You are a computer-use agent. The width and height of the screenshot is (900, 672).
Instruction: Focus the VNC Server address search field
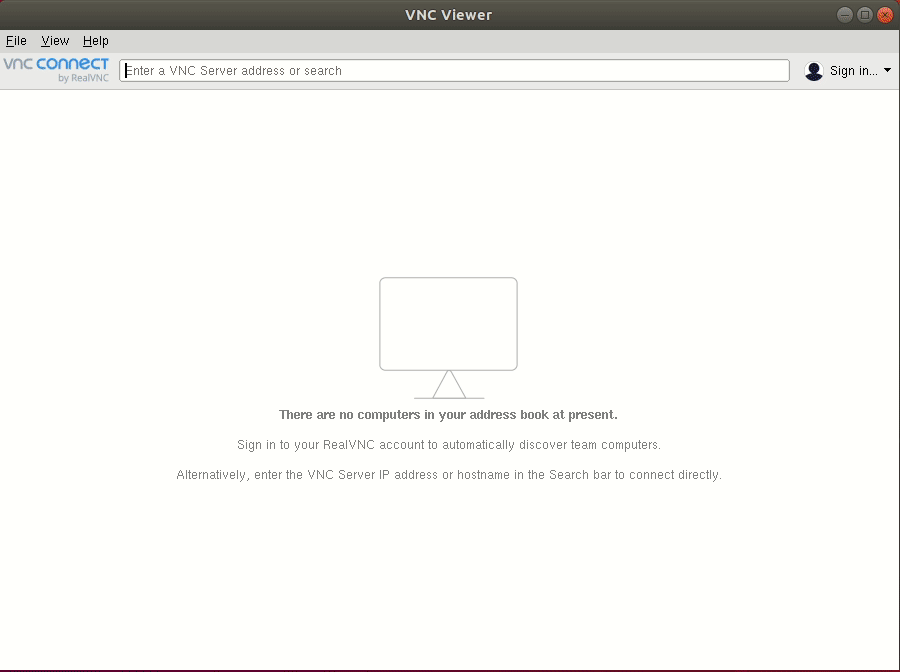[x=454, y=71]
